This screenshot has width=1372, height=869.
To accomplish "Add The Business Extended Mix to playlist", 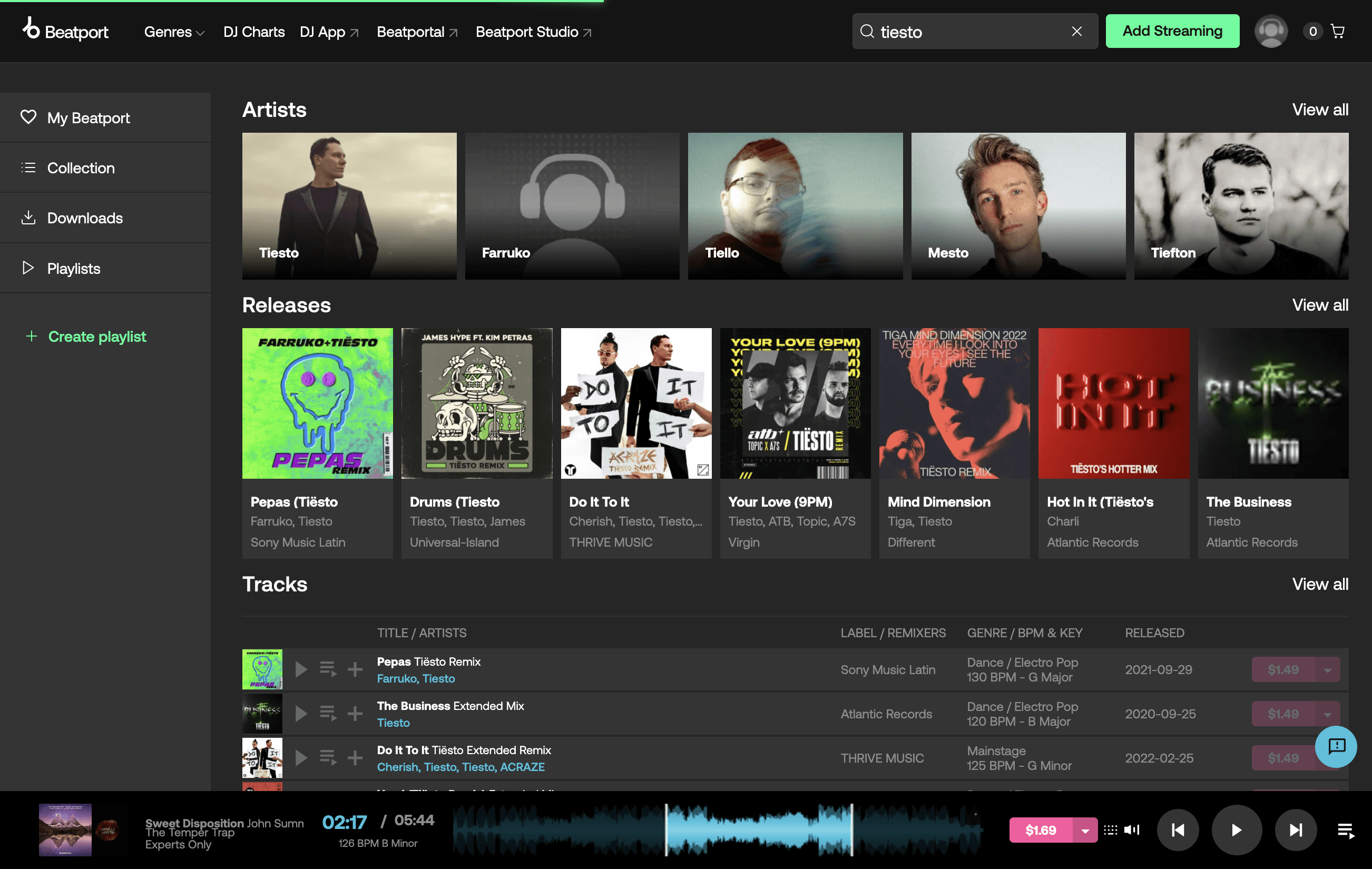I will 355,713.
